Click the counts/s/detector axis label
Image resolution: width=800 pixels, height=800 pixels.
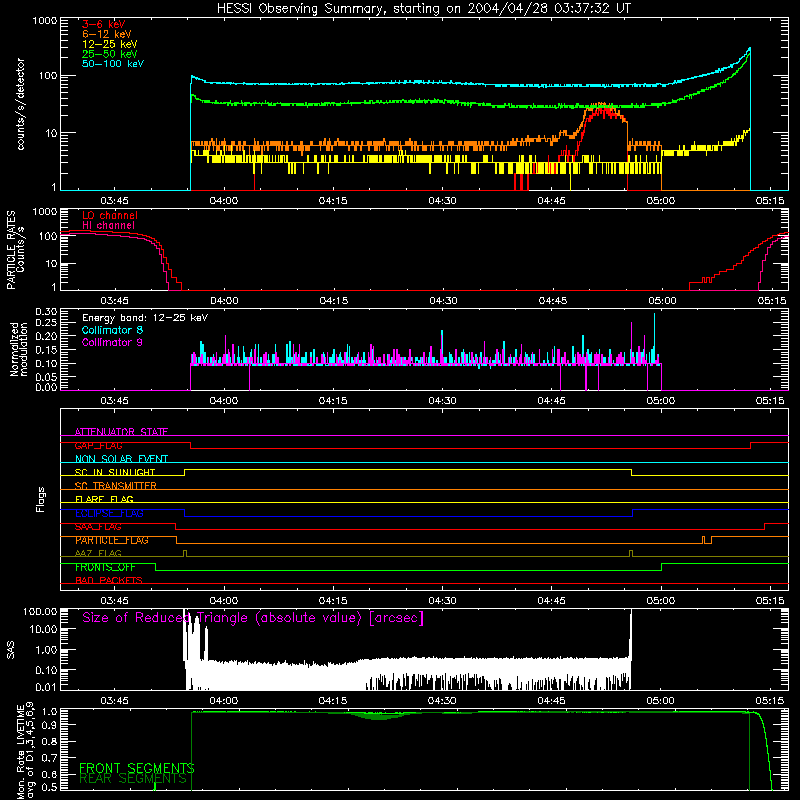point(21,104)
